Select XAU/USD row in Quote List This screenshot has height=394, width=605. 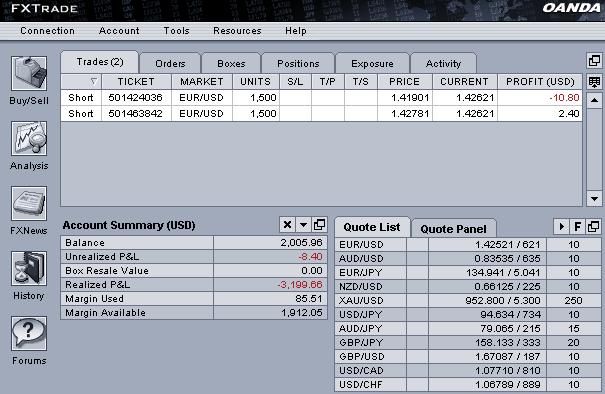468,301
